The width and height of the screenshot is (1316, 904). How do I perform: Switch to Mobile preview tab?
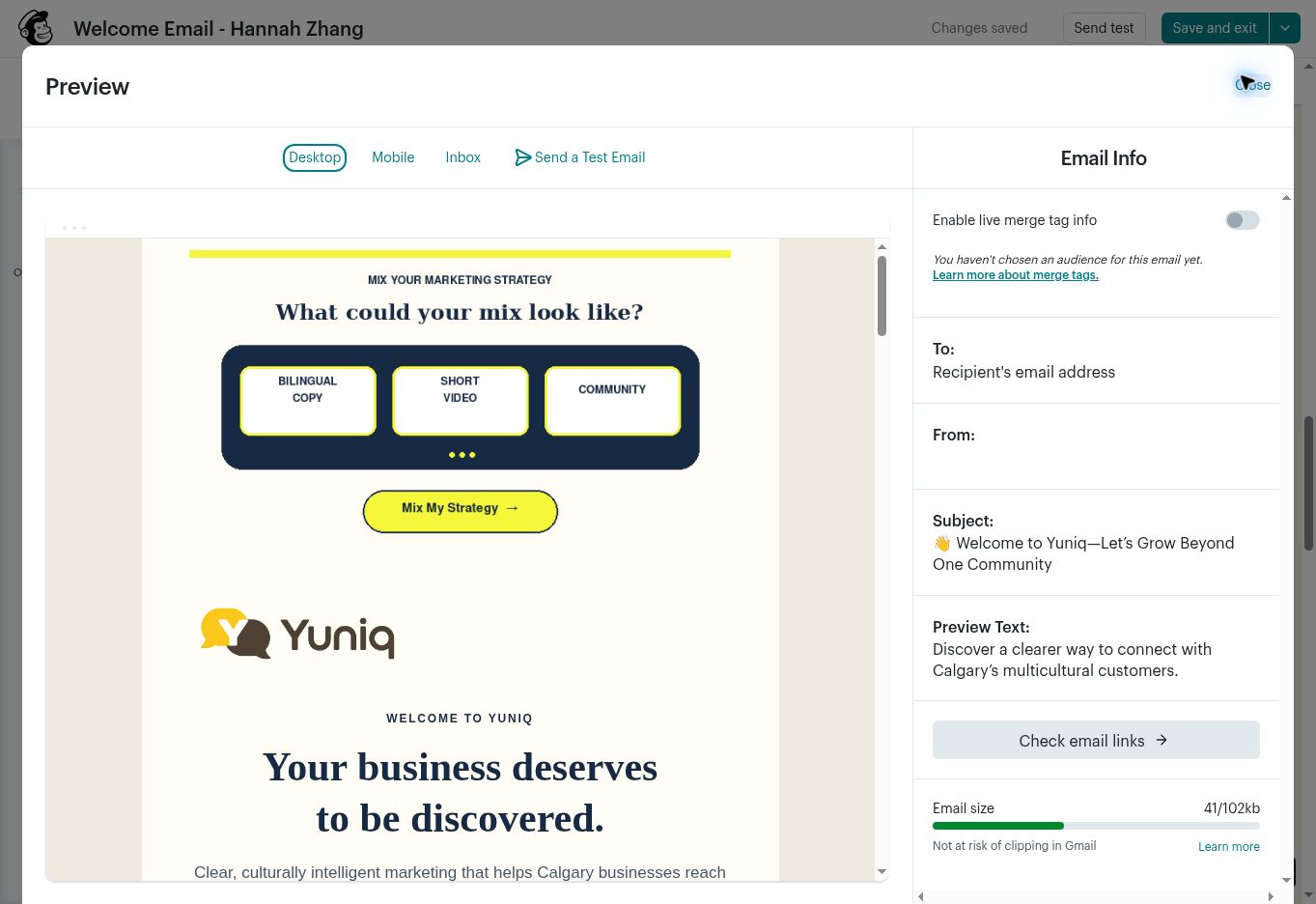click(x=393, y=157)
